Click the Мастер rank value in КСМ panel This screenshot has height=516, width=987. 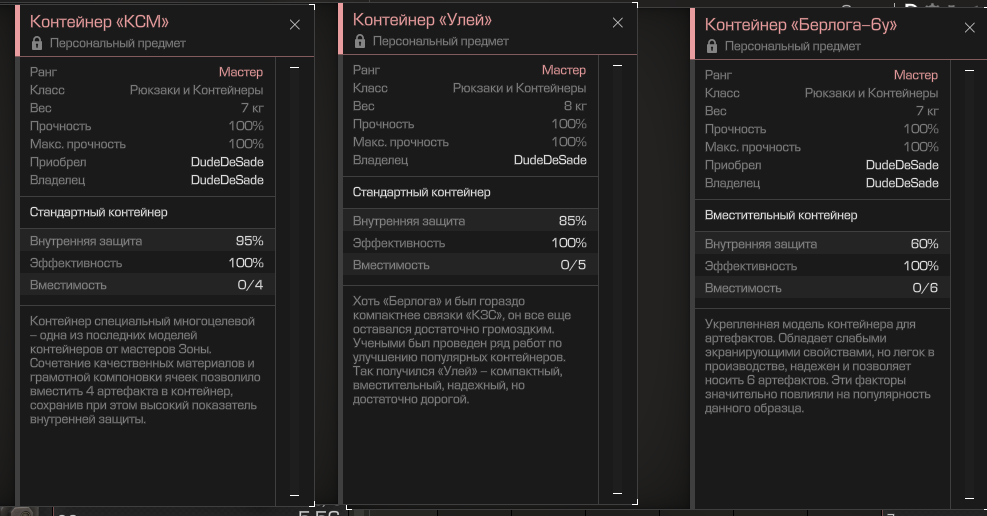click(240, 72)
